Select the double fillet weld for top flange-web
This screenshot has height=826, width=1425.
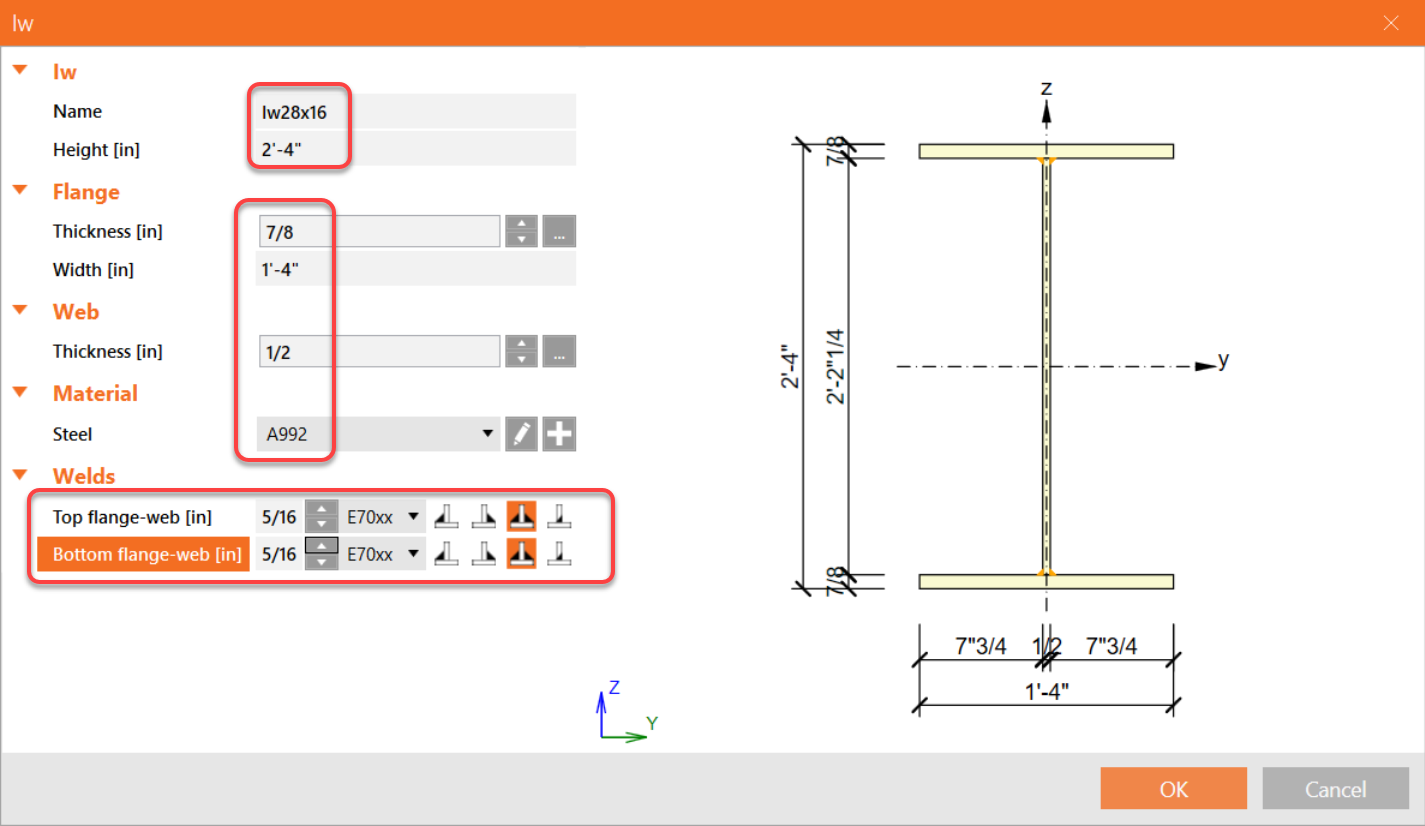point(521,516)
